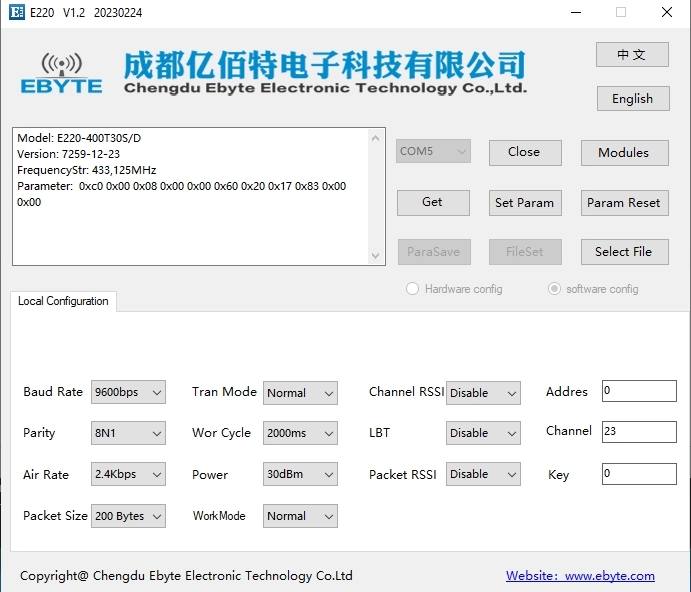Open the LBT dropdown
The image size is (691, 592).
[483, 433]
